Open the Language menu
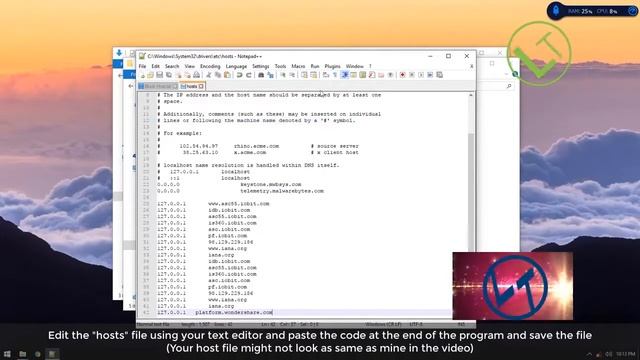Viewport: 640px width, 360px height. click(236, 66)
